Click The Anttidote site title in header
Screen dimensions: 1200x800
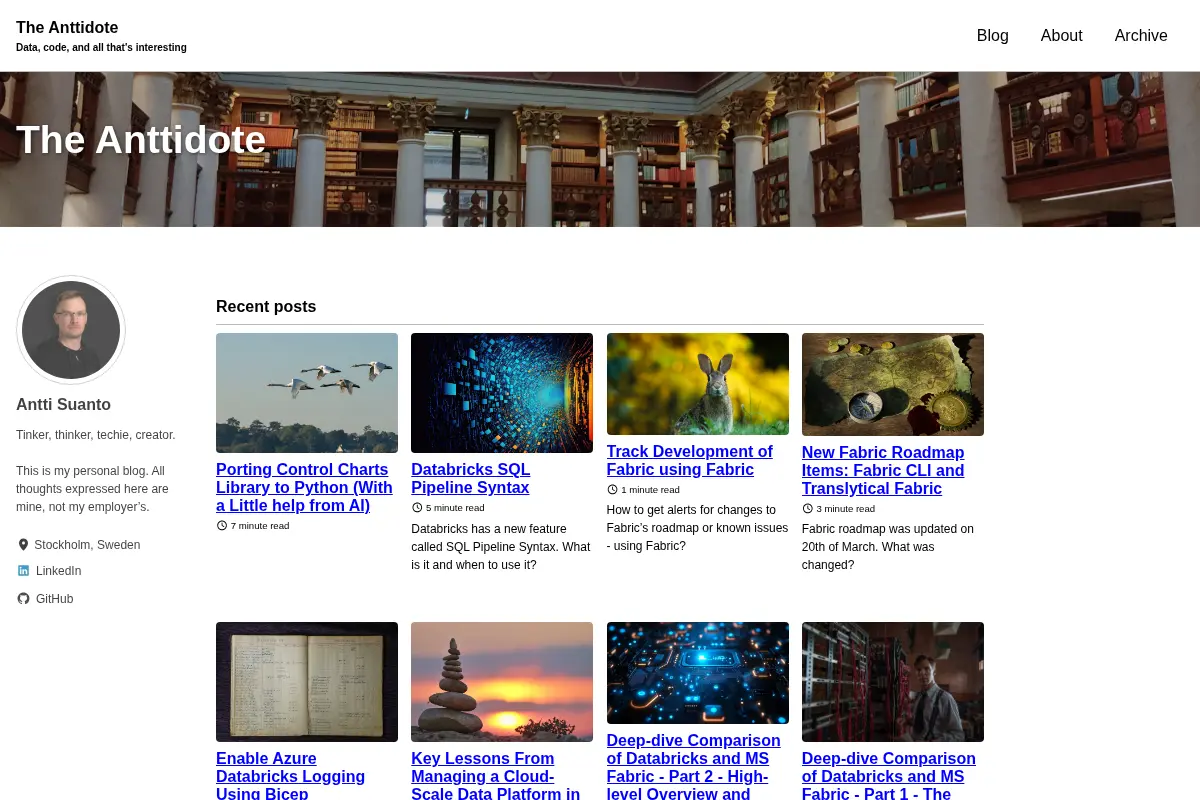pyautogui.click(x=67, y=28)
